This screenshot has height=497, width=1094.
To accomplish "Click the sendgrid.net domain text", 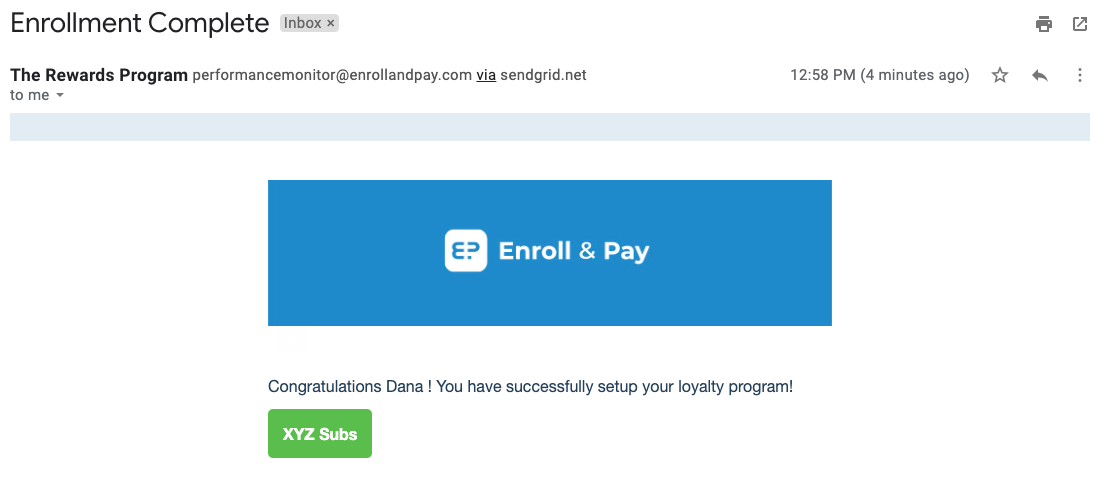I will 544,75.
